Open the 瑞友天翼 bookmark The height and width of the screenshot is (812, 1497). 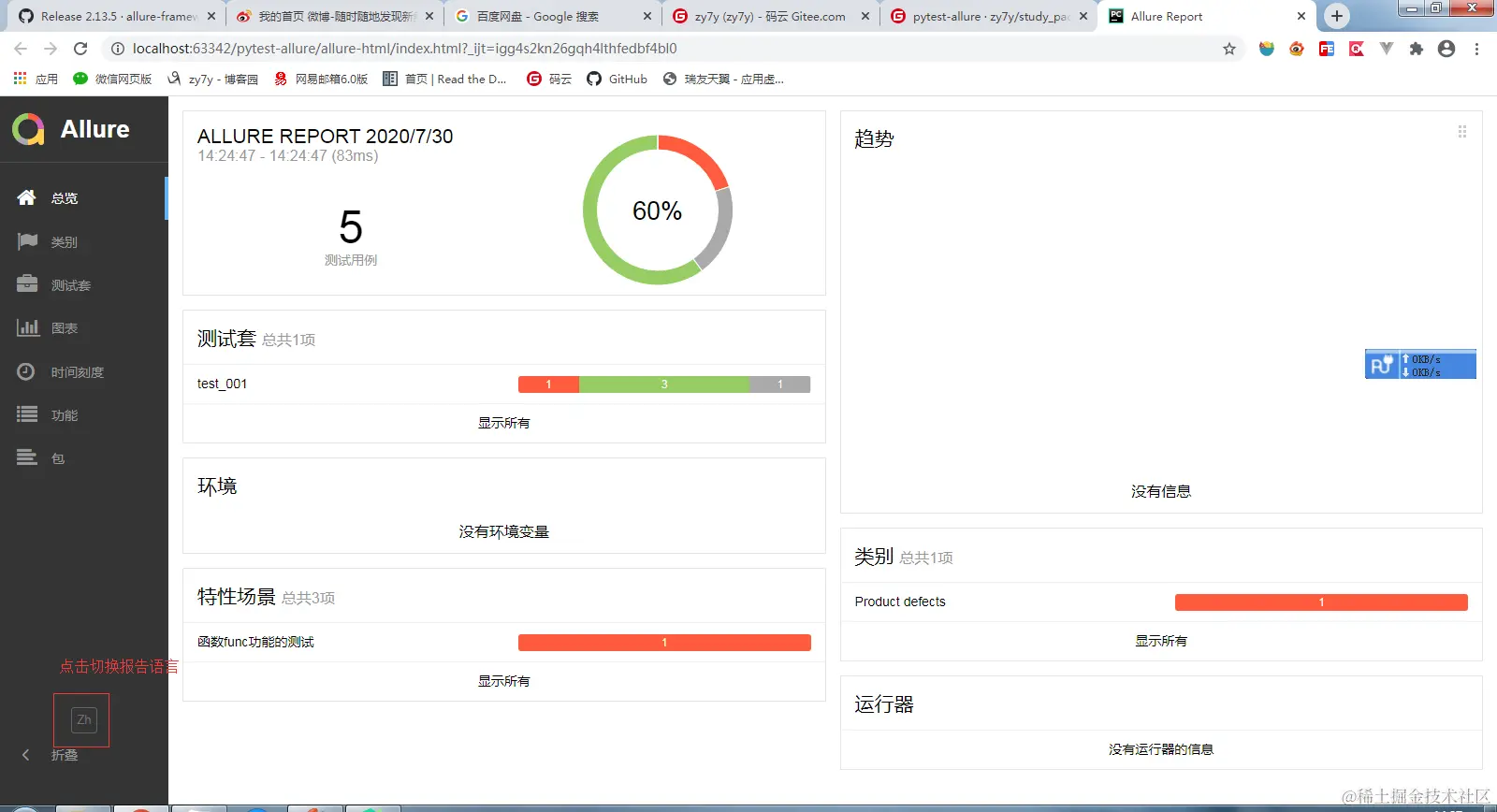723,79
